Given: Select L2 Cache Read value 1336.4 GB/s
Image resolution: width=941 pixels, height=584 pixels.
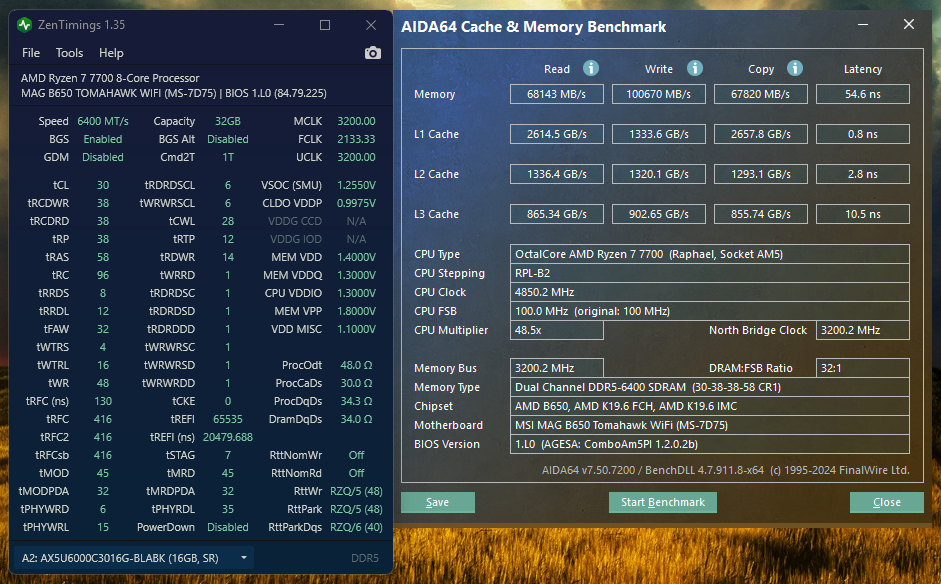Looking at the screenshot, I should coord(556,174).
